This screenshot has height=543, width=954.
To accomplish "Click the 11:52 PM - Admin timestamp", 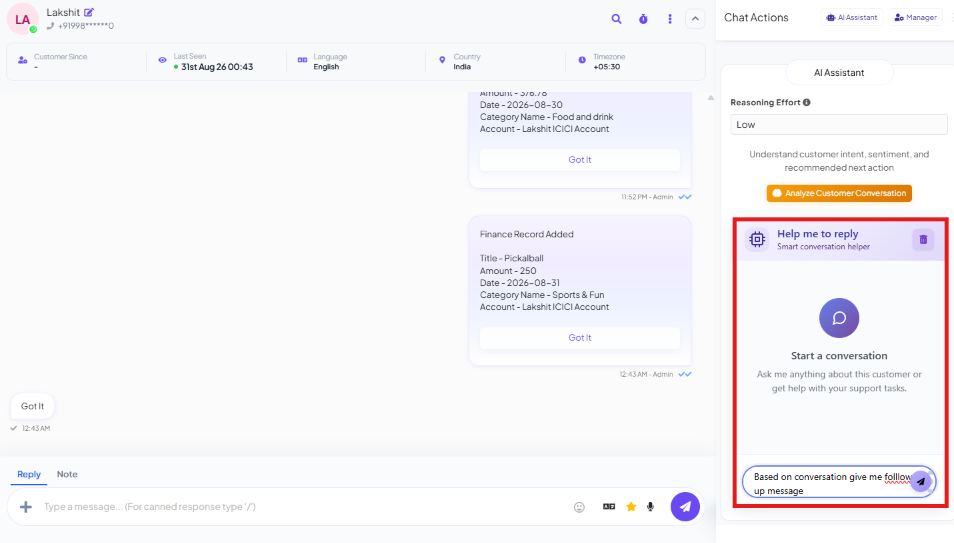I will point(647,197).
